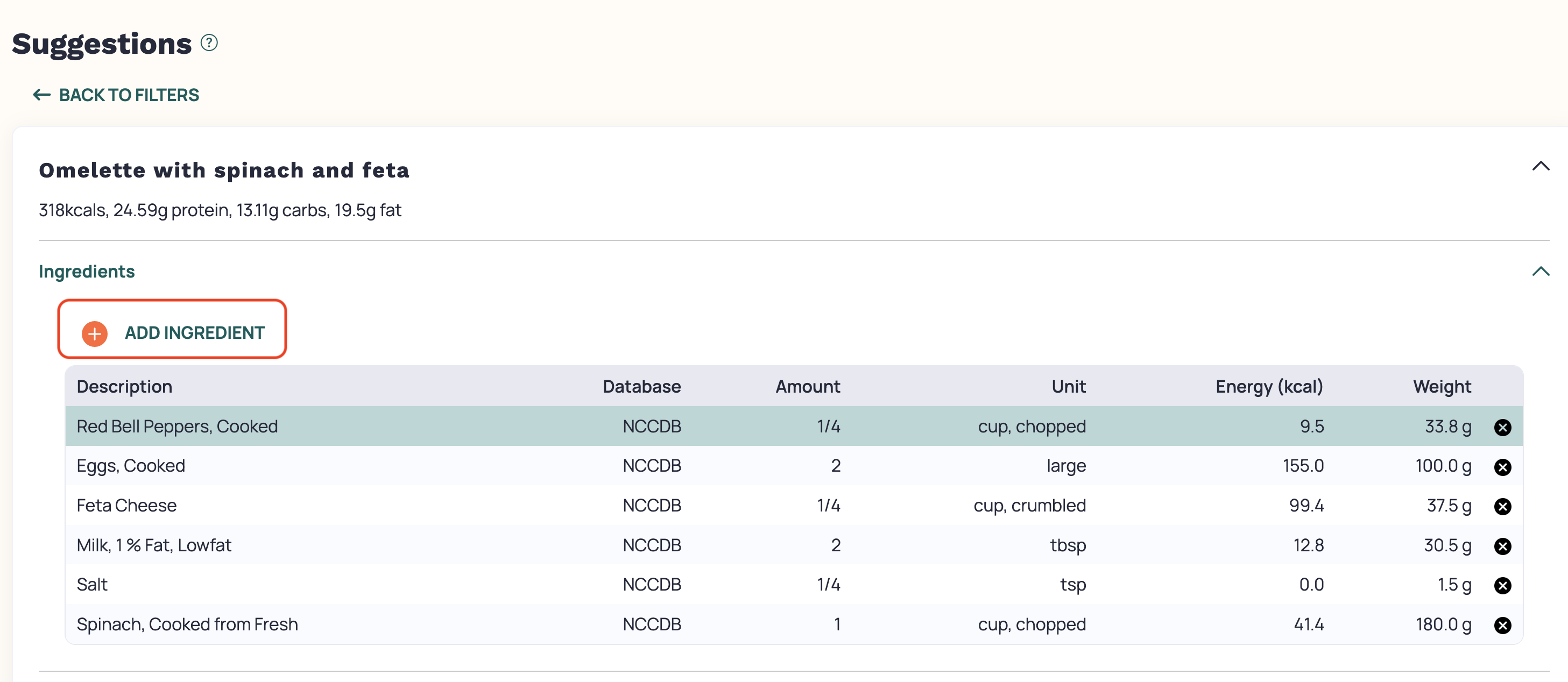Remove Spinach, Cooked from Fresh ingredient
Image resolution: width=1568 pixels, height=682 pixels.
pos(1502,626)
